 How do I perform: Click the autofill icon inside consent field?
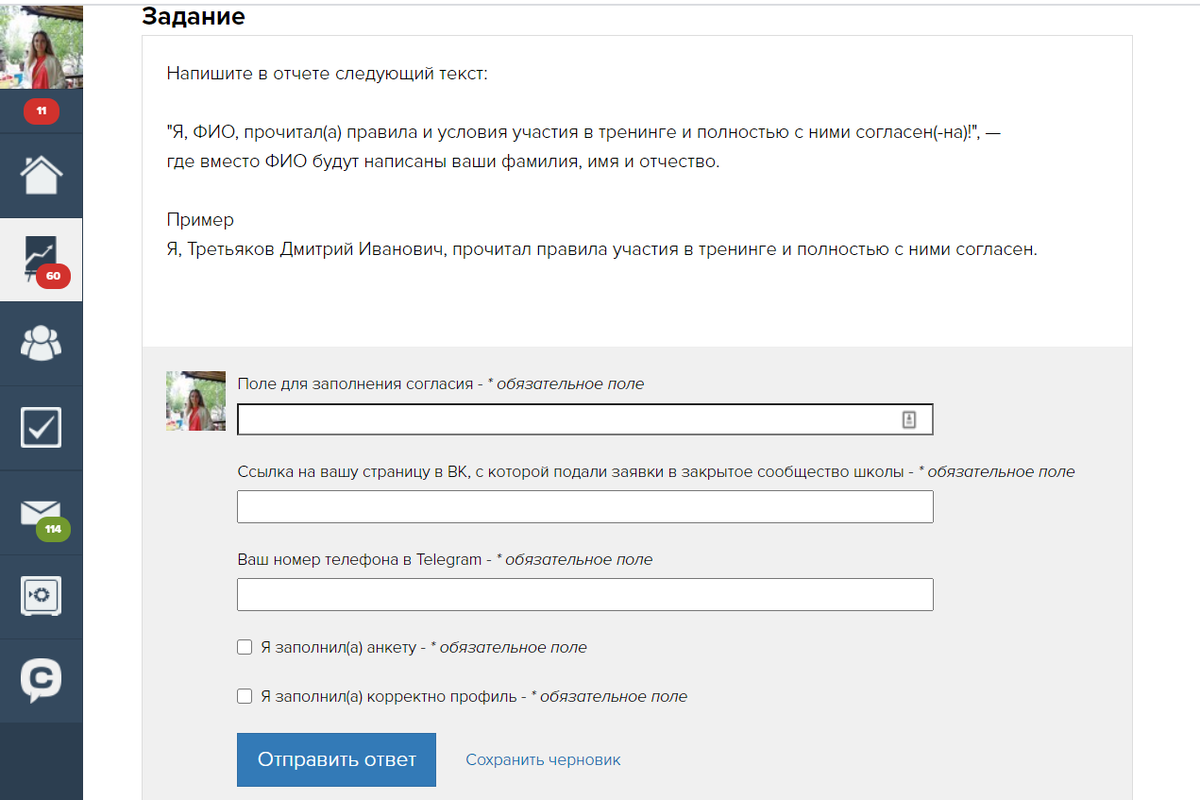pyautogui.click(x=909, y=420)
